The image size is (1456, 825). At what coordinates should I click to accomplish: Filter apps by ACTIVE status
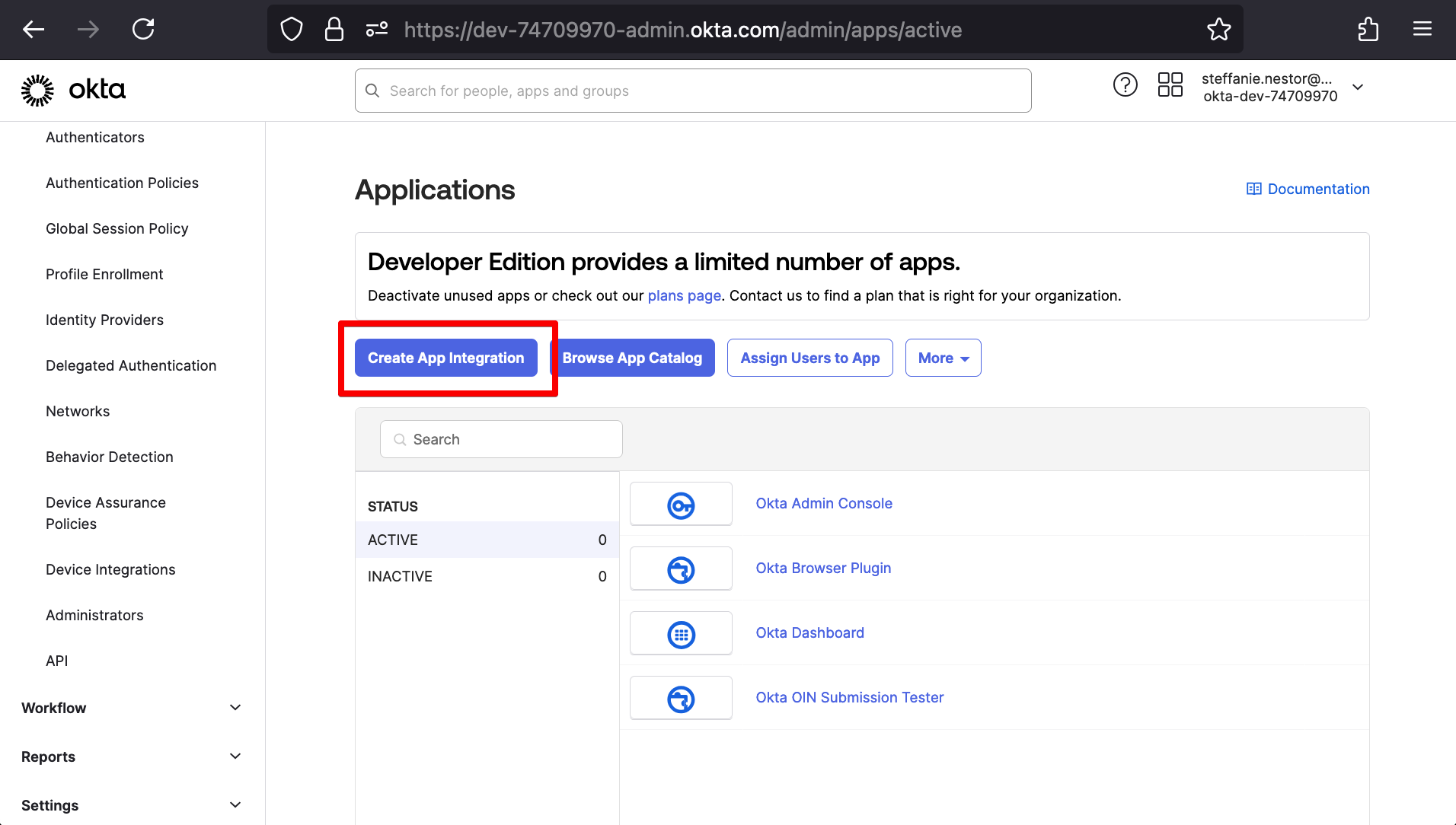click(x=487, y=540)
